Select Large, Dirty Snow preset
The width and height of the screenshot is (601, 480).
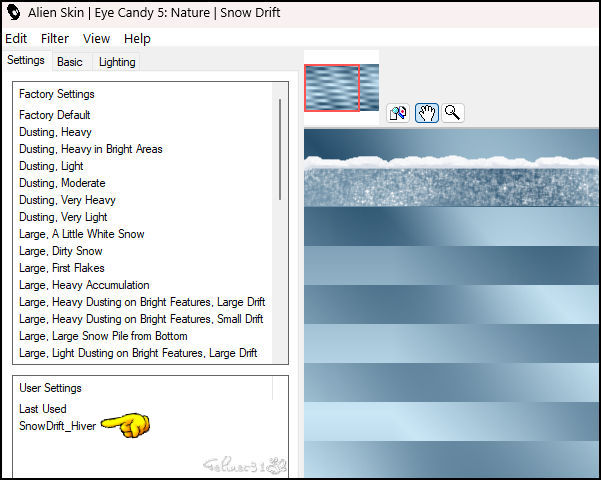pyautogui.click(x=61, y=251)
